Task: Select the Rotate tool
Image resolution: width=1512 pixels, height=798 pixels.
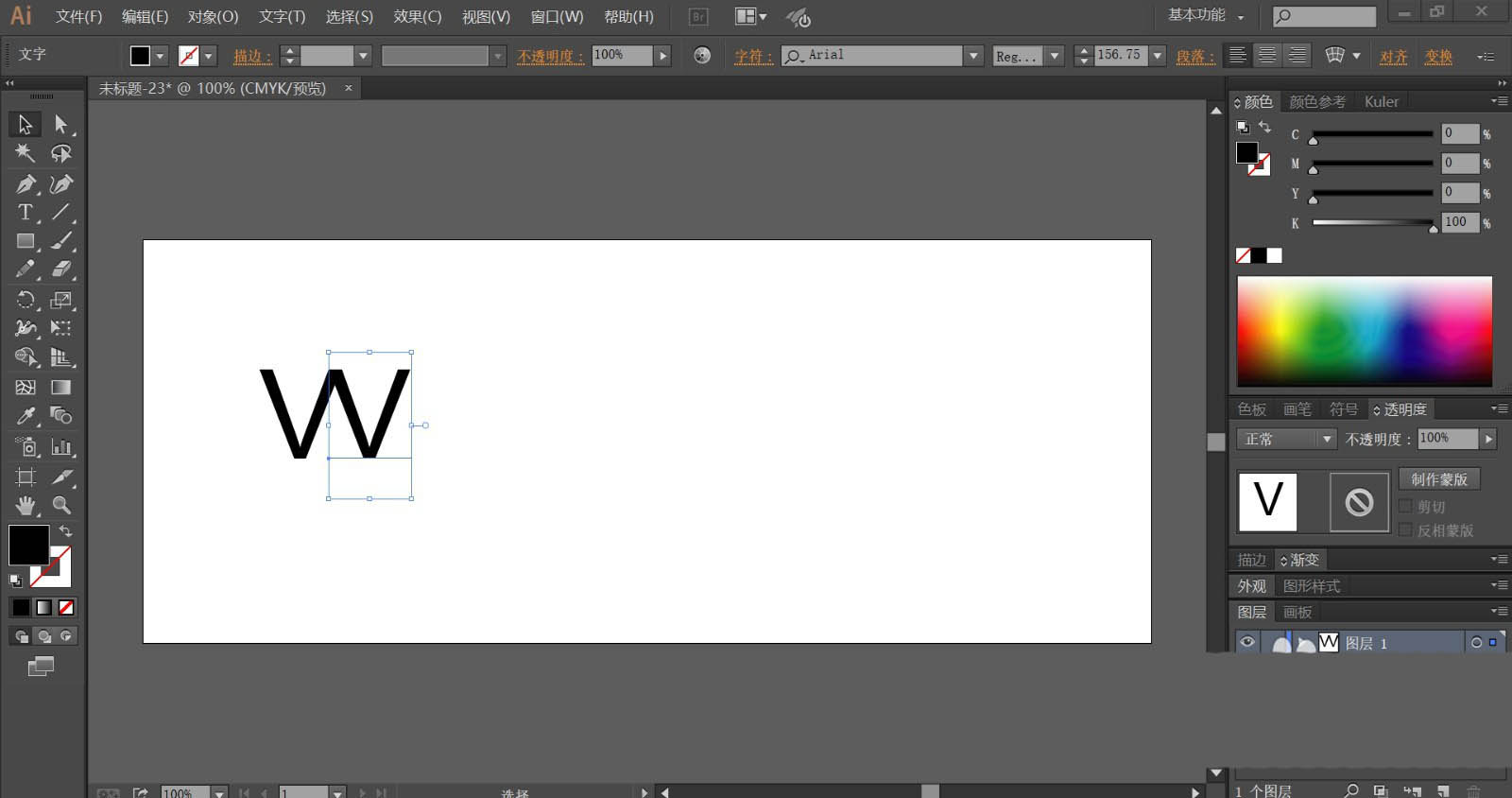Action: tap(26, 300)
